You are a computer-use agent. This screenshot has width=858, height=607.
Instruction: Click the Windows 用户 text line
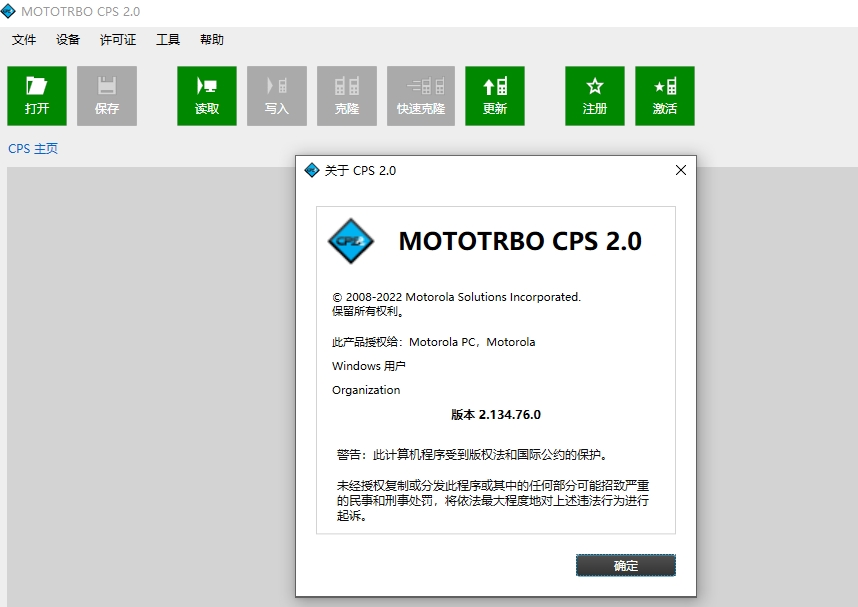pyautogui.click(x=369, y=366)
